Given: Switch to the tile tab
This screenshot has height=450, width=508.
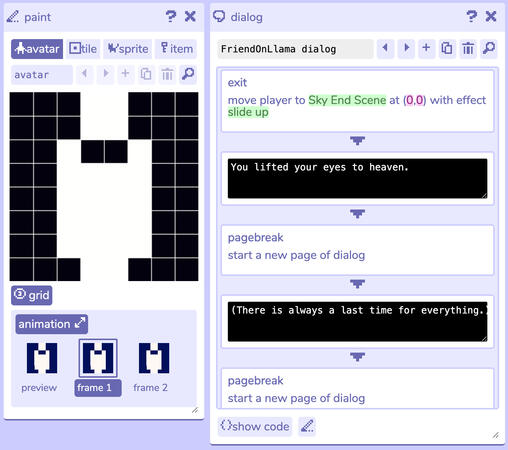Looking at the screenshot, I should tap(83, 49).
